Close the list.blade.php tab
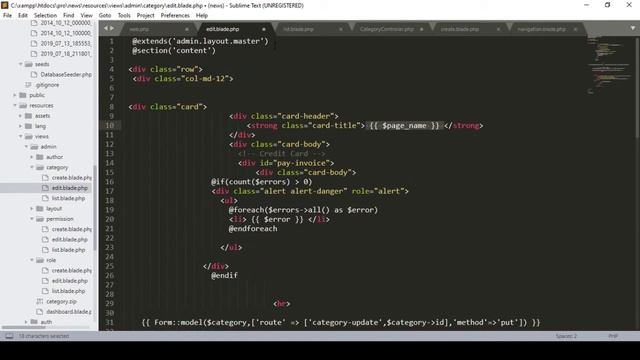 coord(340,29)
